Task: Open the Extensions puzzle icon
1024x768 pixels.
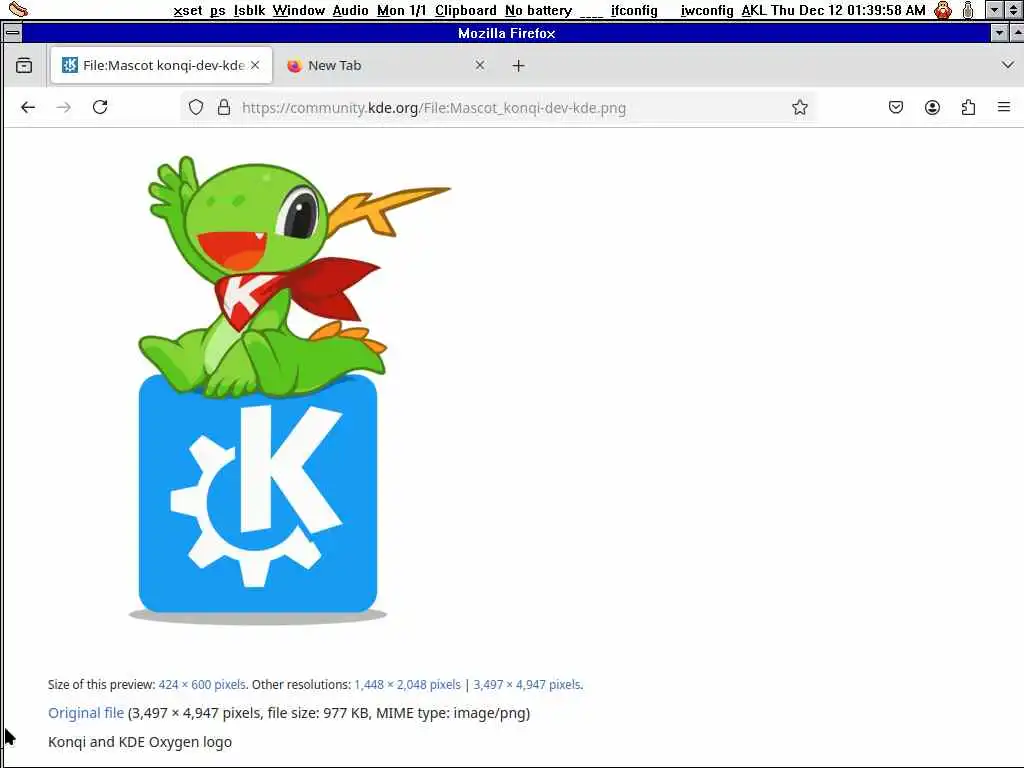Action: tap(968, 107)
